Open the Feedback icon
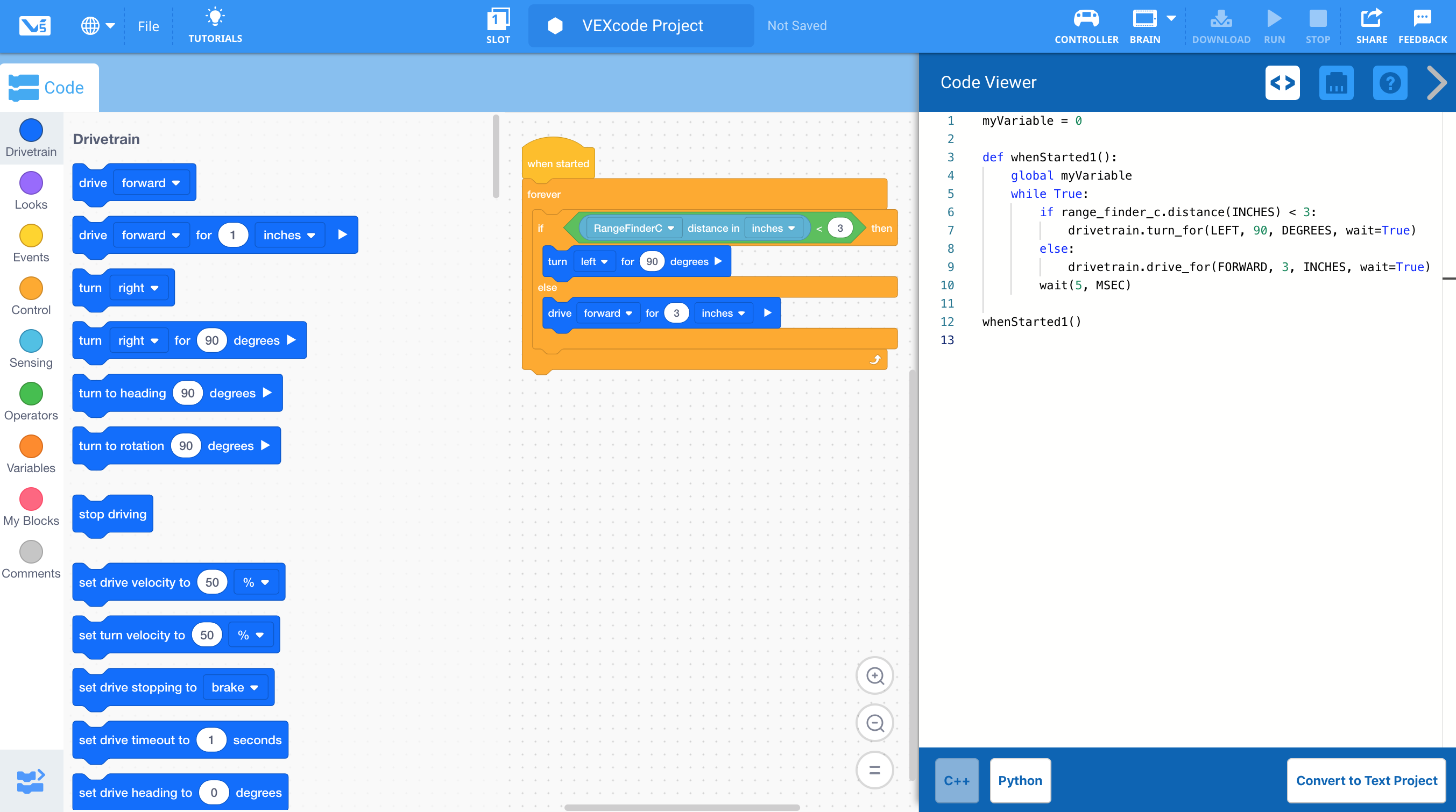1456x812 pixels. pyautogui.click(x=1422, y=25)
